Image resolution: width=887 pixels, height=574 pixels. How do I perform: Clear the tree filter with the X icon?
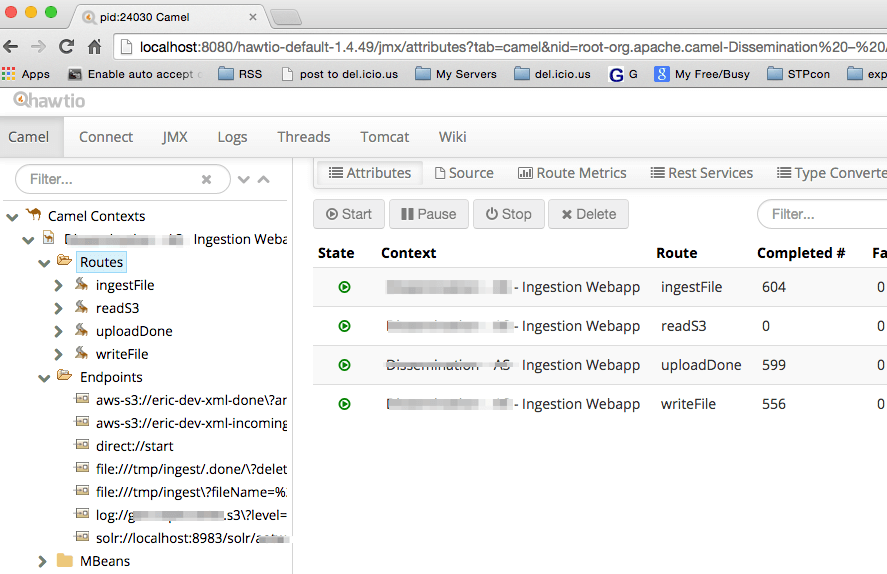[206, 179]
